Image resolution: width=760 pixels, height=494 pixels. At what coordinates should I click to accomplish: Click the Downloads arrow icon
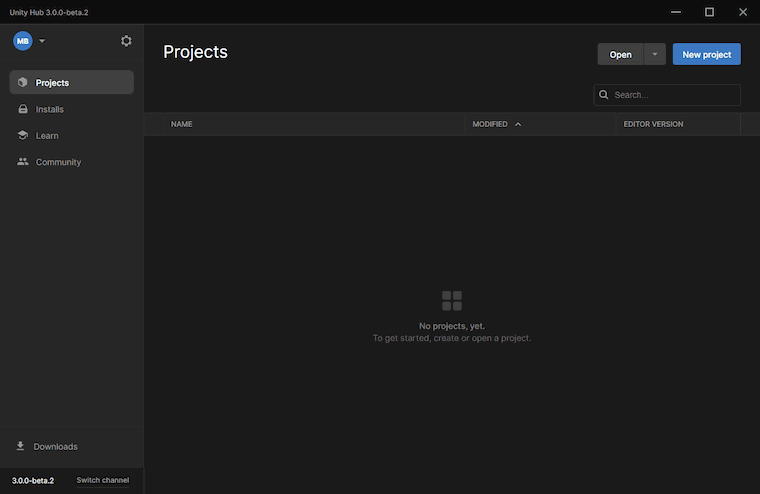click(21, 446)
